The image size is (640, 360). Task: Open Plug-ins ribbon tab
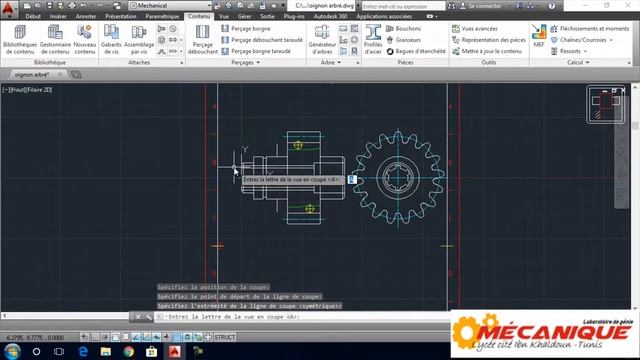[294, 16]
